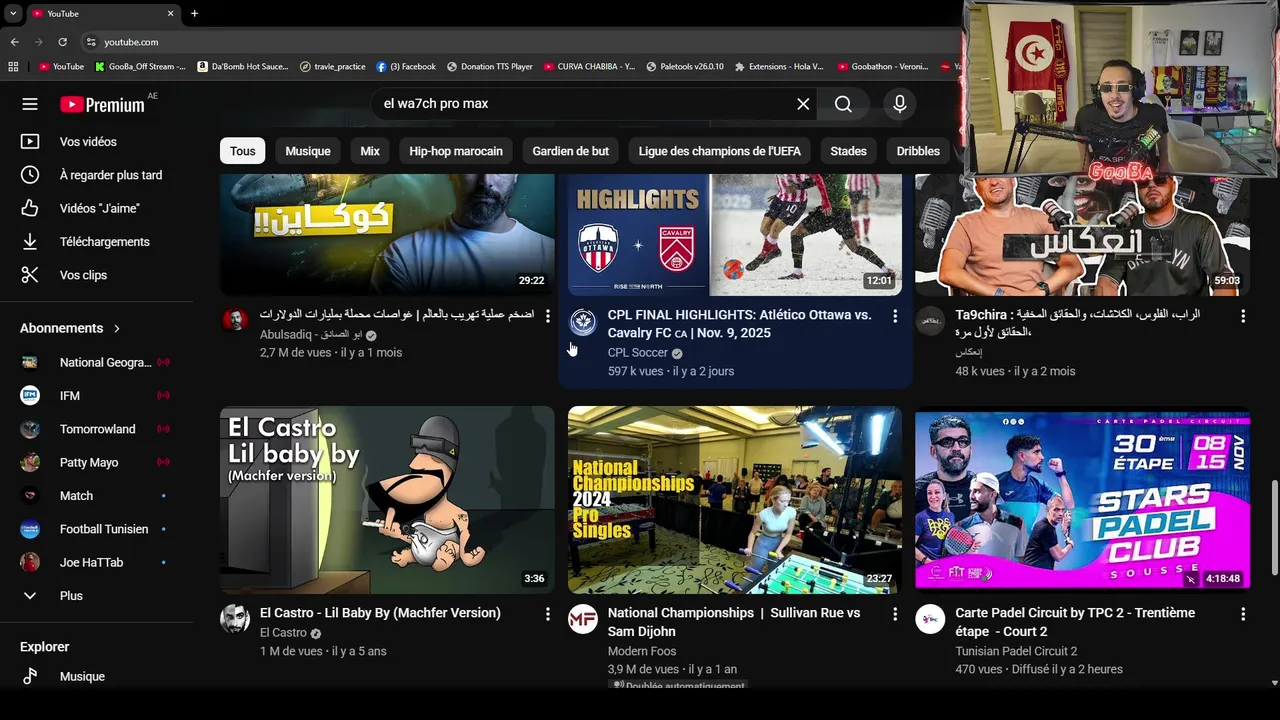Image resolution: width=1280 pixels, height=720 pixels.
Task: Select Ligue des champions de l'UEFA chip
Action: pyautogui.click(x=720, y=151)
